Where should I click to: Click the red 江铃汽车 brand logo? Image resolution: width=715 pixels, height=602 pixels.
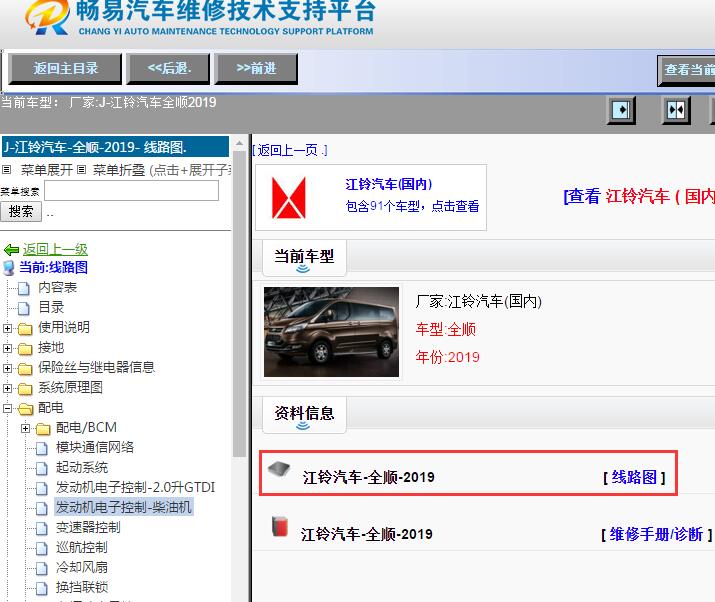(x=289, y=198)
